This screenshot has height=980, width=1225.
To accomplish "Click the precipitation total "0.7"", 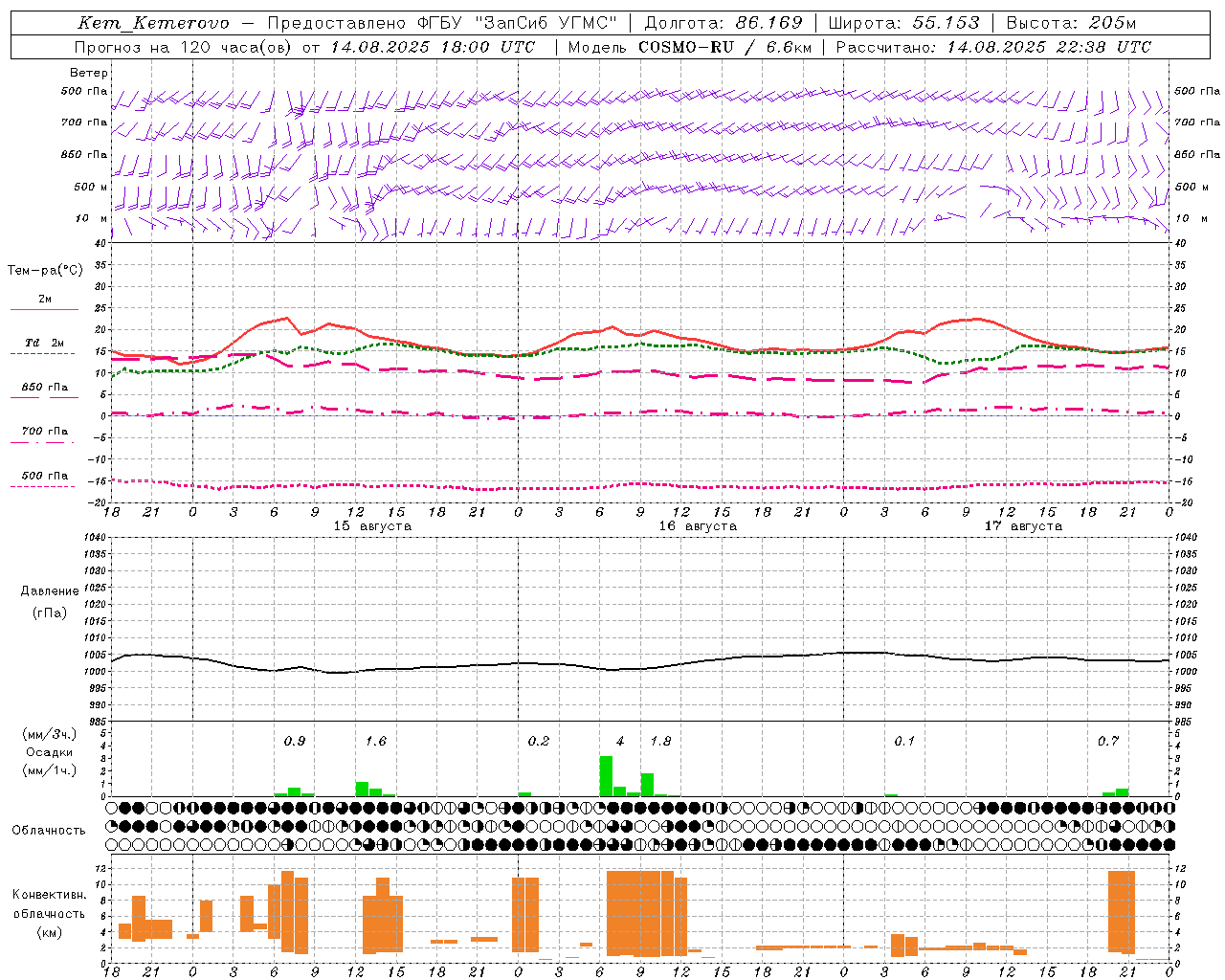I will [x=1108, y=742].
